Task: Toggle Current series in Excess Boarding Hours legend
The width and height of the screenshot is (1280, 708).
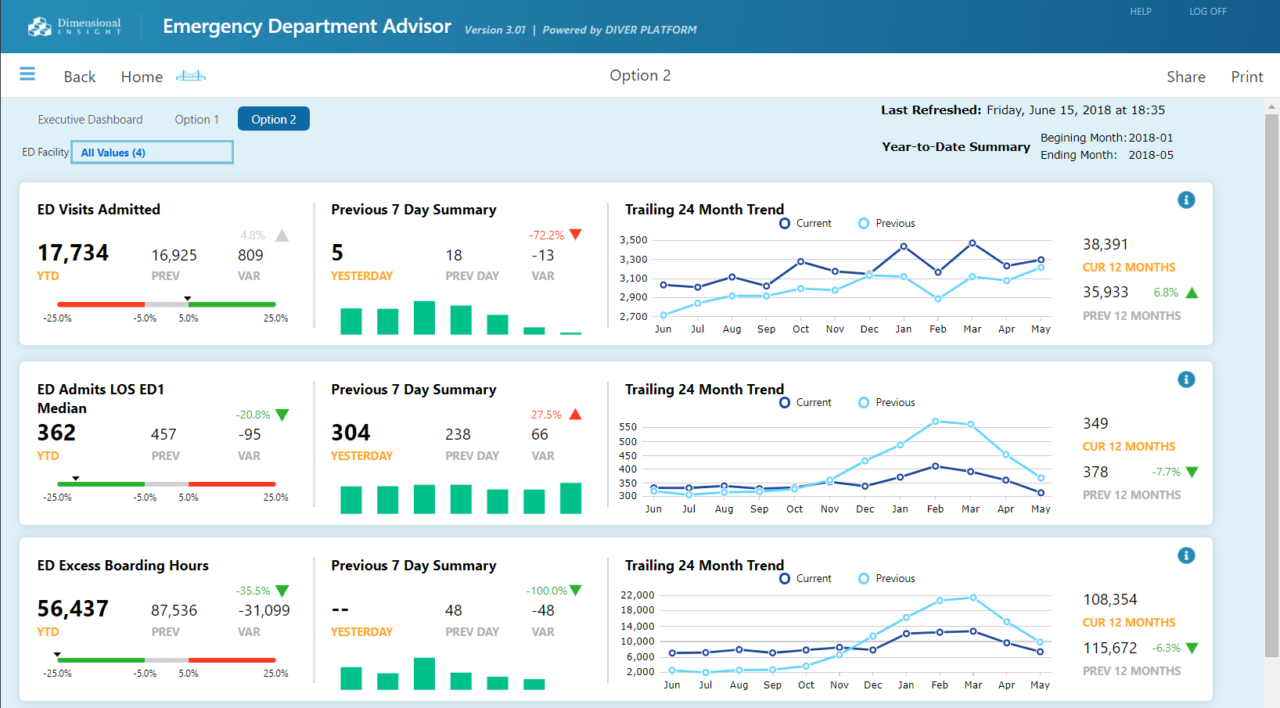Action: [x=805, y=578]
